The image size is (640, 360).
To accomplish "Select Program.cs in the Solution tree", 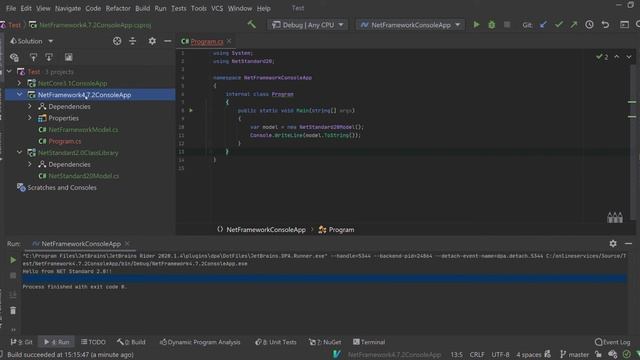I will click(64, 141).
